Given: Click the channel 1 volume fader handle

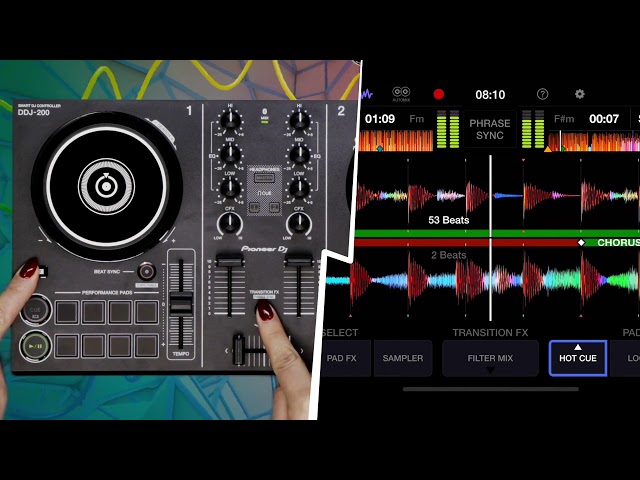Looking at the screenshot, I should (x=230, y=260).
